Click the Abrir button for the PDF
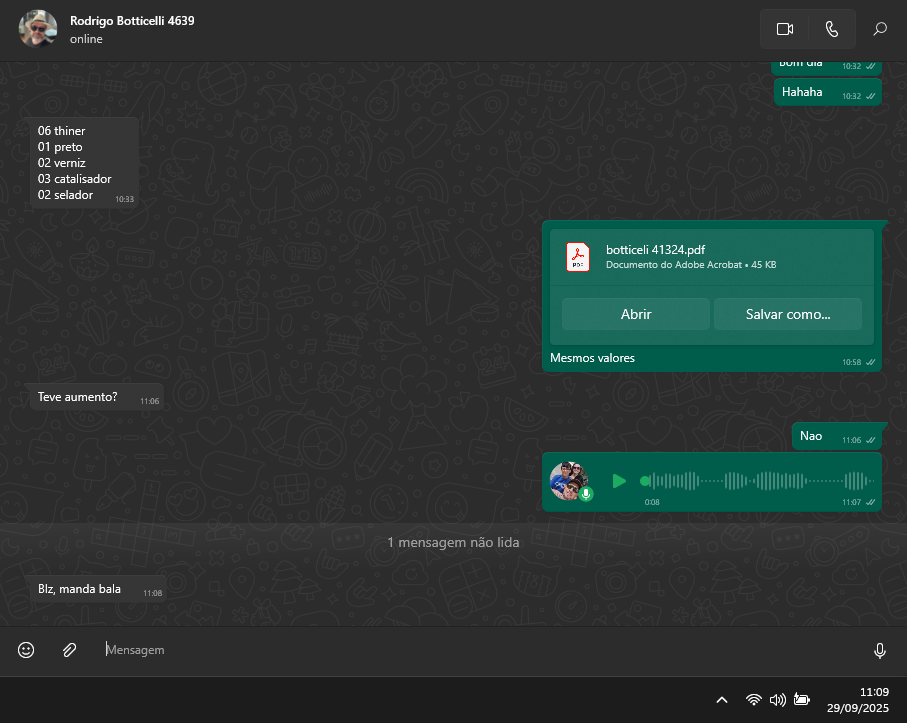This screenshot has height=723, width=907. coord(636,314)
